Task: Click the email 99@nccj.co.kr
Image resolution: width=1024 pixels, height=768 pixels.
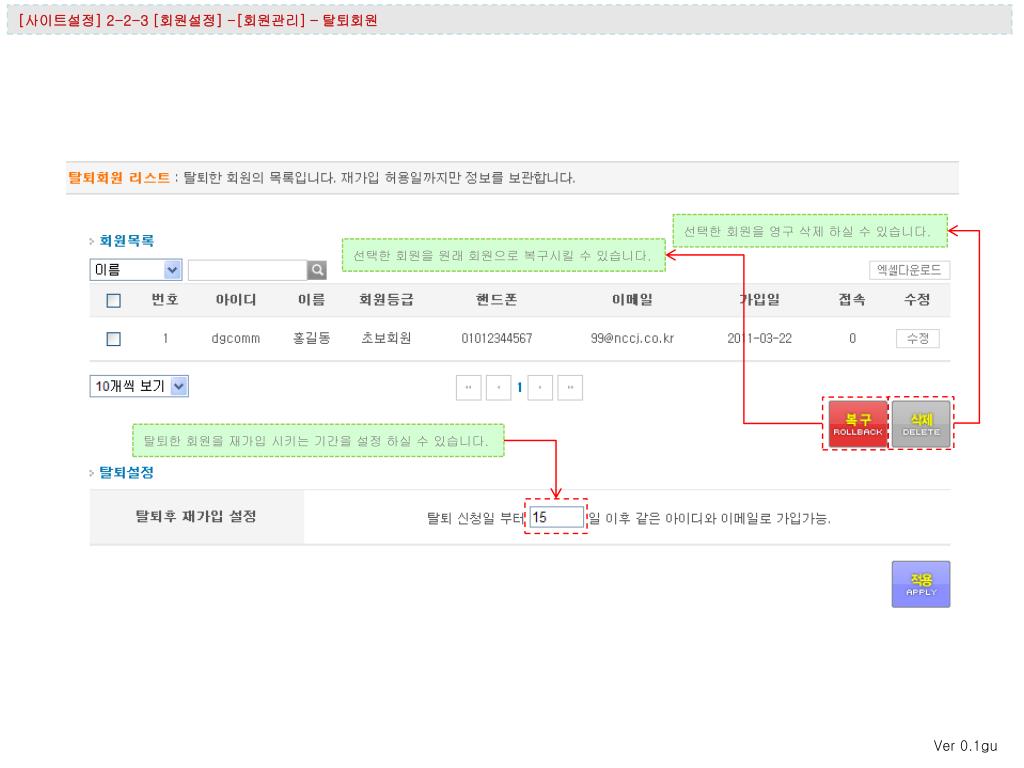Action: coord(632,338)
